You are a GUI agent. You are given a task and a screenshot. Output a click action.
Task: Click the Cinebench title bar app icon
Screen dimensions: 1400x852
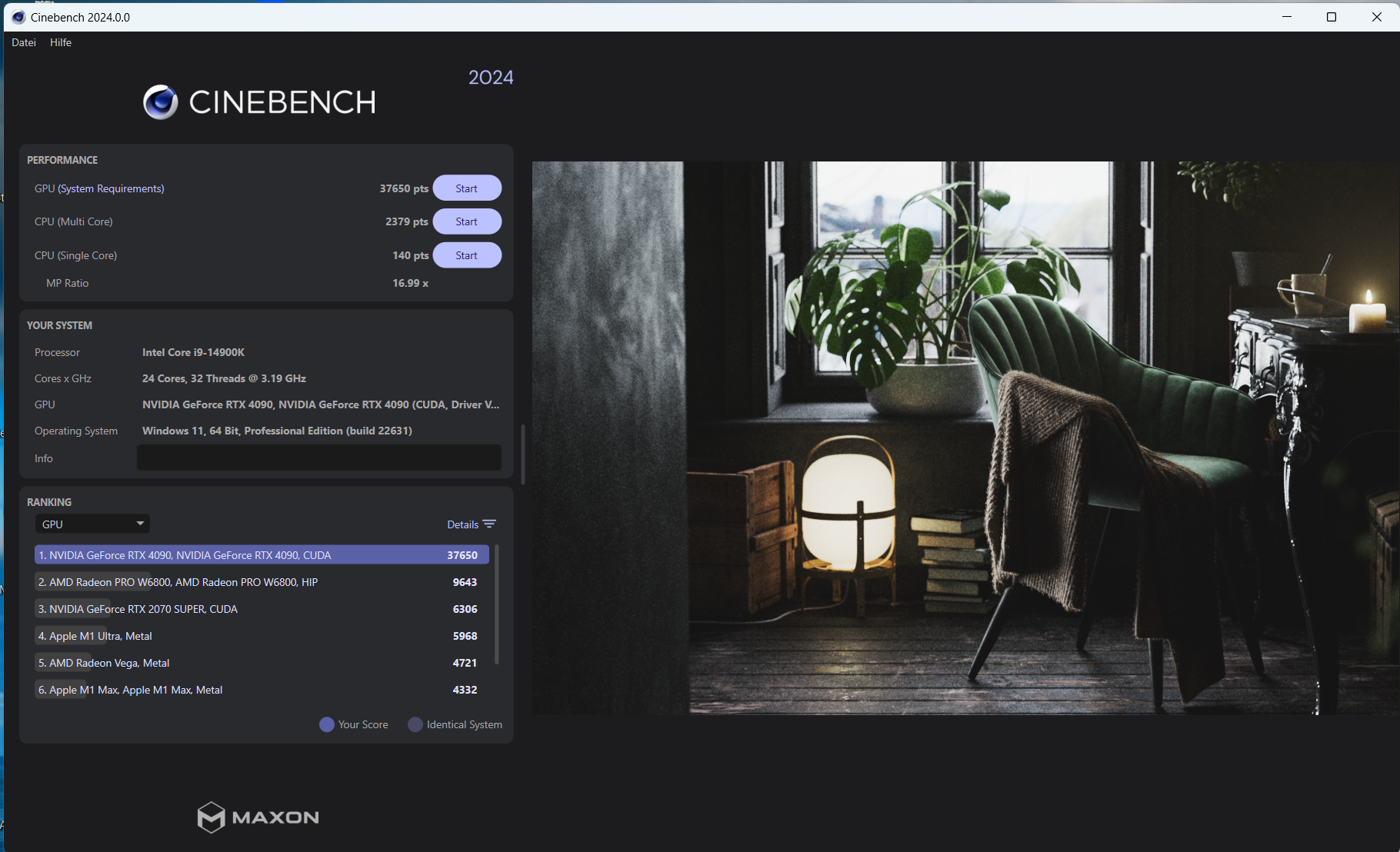point(18,17)
